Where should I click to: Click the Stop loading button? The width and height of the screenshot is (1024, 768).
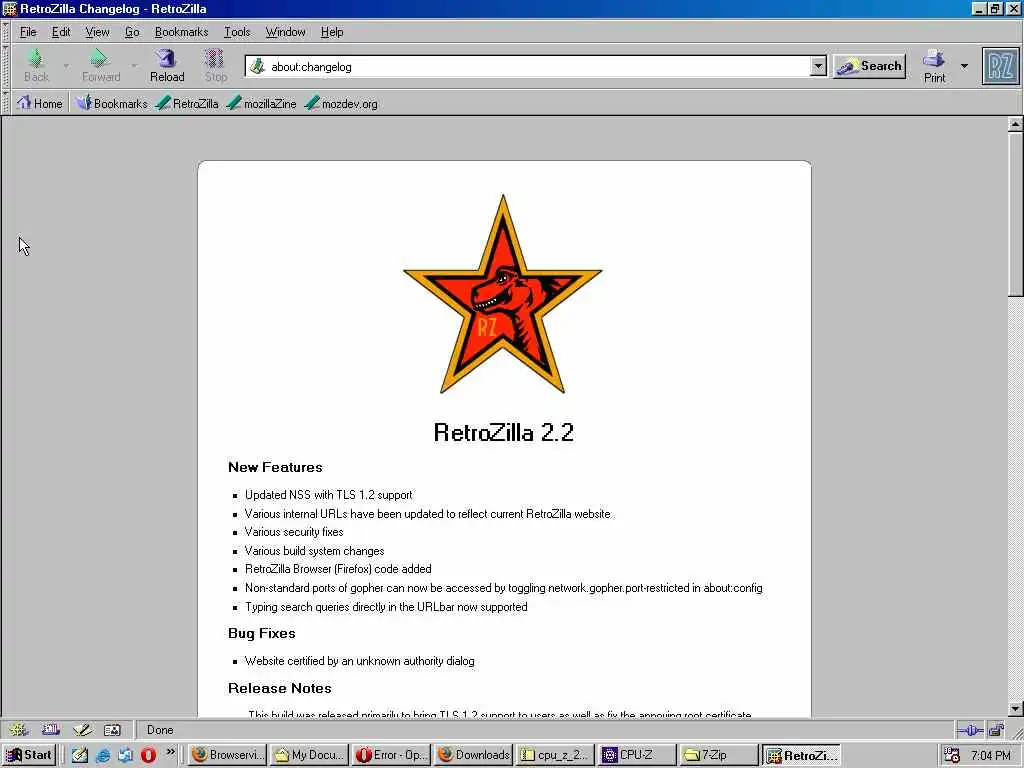tap(216, 66)
